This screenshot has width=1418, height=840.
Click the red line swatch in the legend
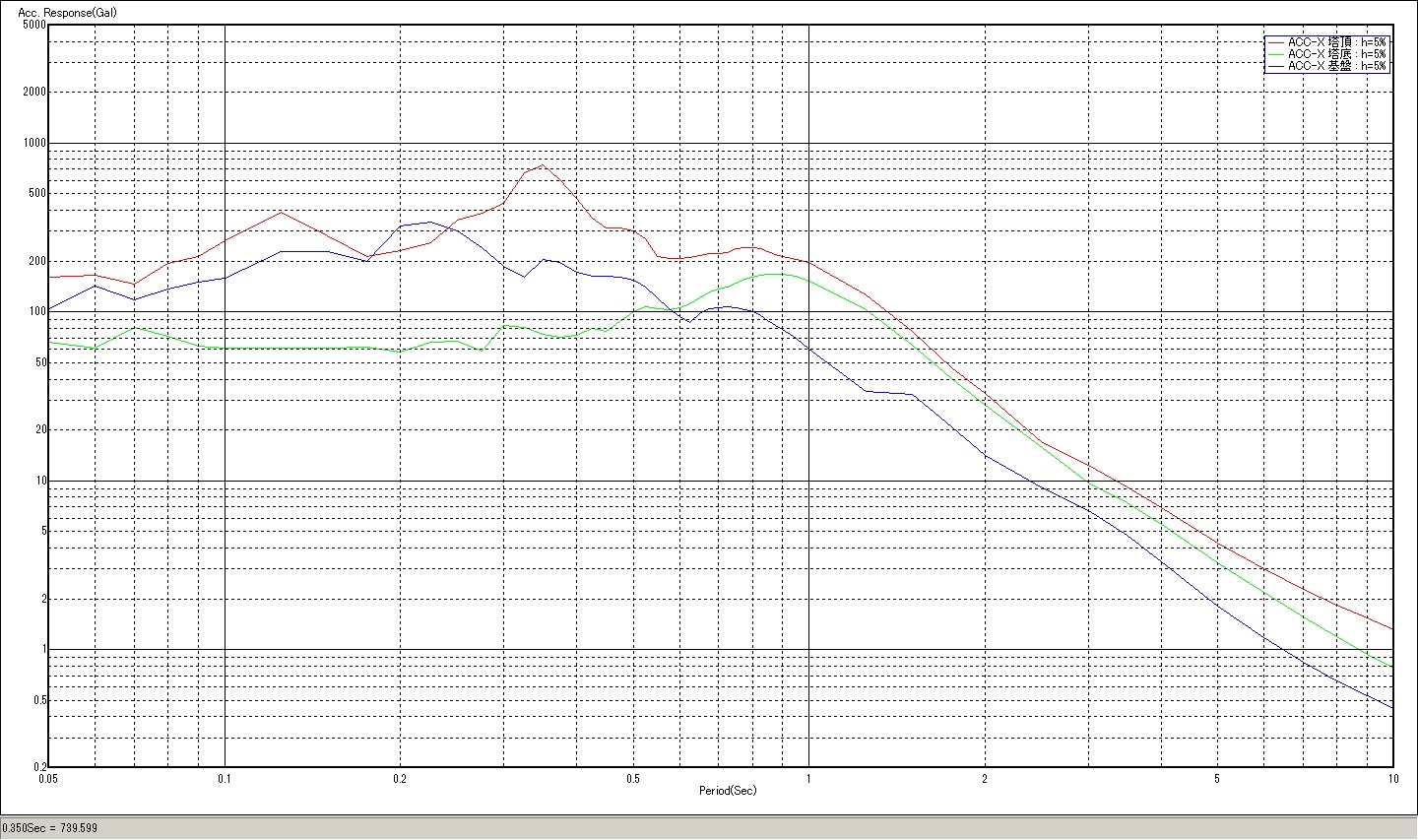coord(1276,42)
